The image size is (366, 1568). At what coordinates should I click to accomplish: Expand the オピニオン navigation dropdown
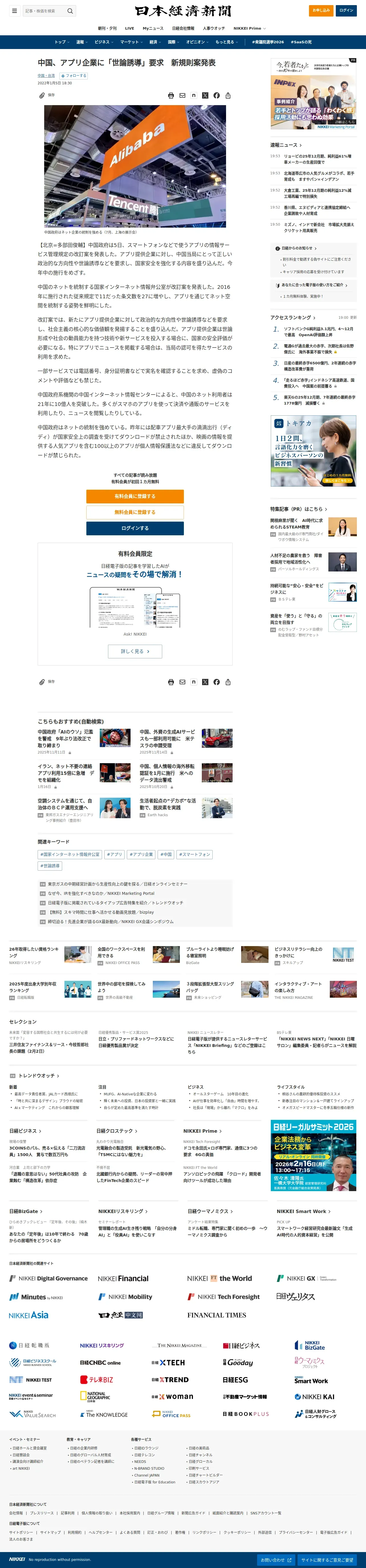point(197,42)
